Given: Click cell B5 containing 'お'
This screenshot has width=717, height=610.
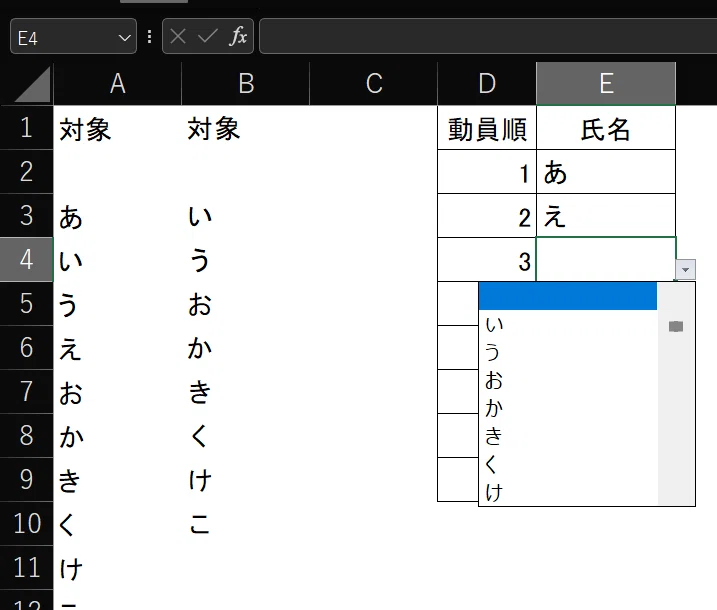Looking at the screenshot, I should click(246, 304).
